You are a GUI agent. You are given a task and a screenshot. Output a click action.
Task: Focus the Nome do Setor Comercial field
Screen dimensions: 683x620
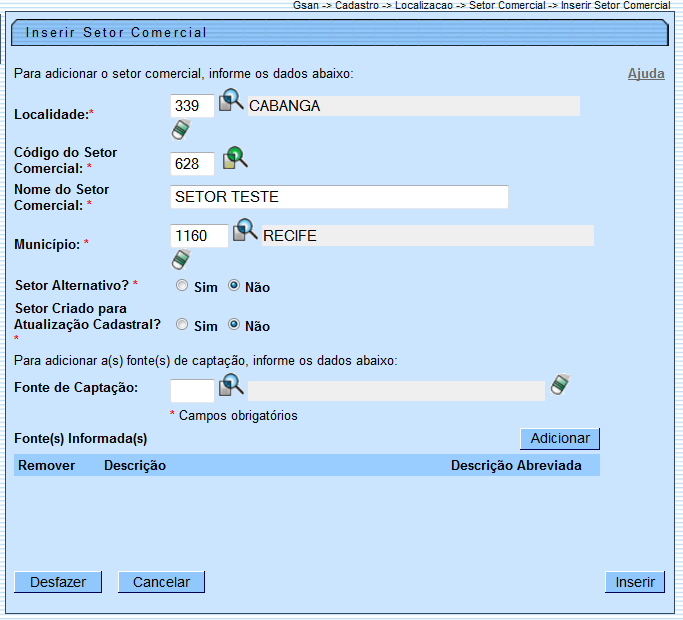tap(339, 197)
